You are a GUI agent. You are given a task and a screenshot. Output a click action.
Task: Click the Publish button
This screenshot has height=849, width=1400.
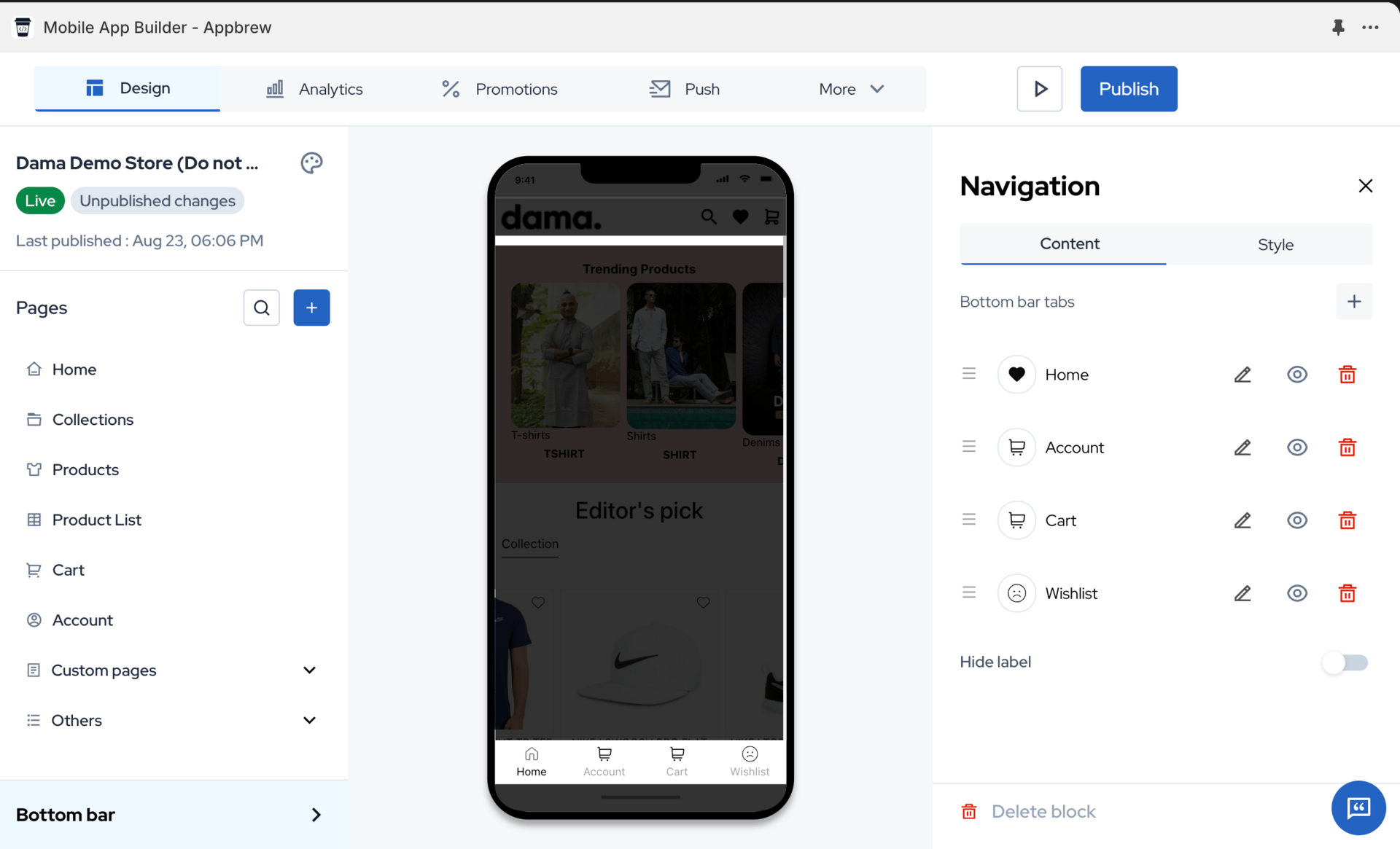1128,89
